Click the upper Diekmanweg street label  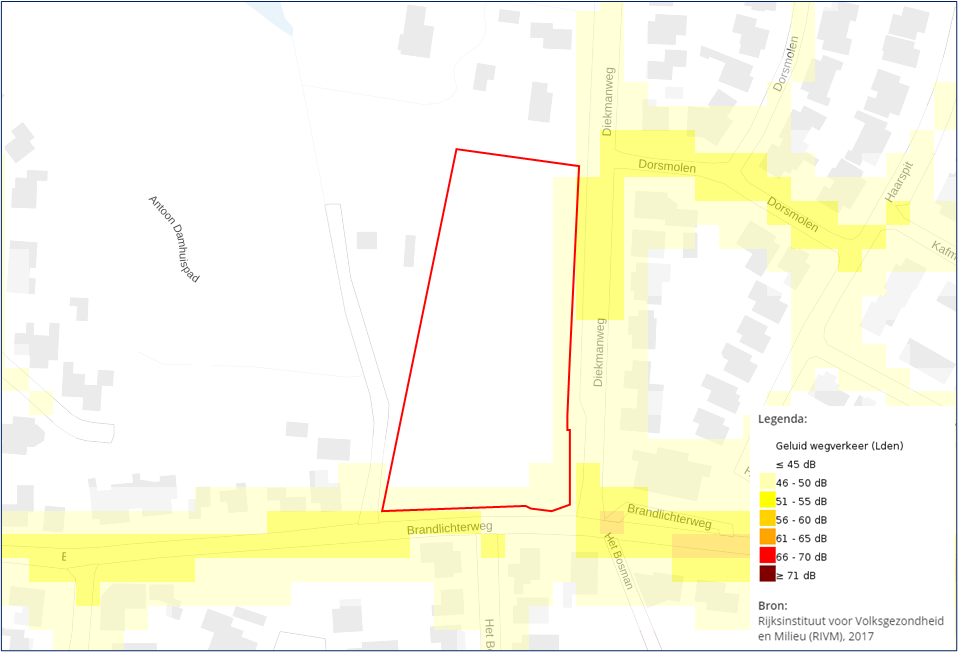pos(608,101)
